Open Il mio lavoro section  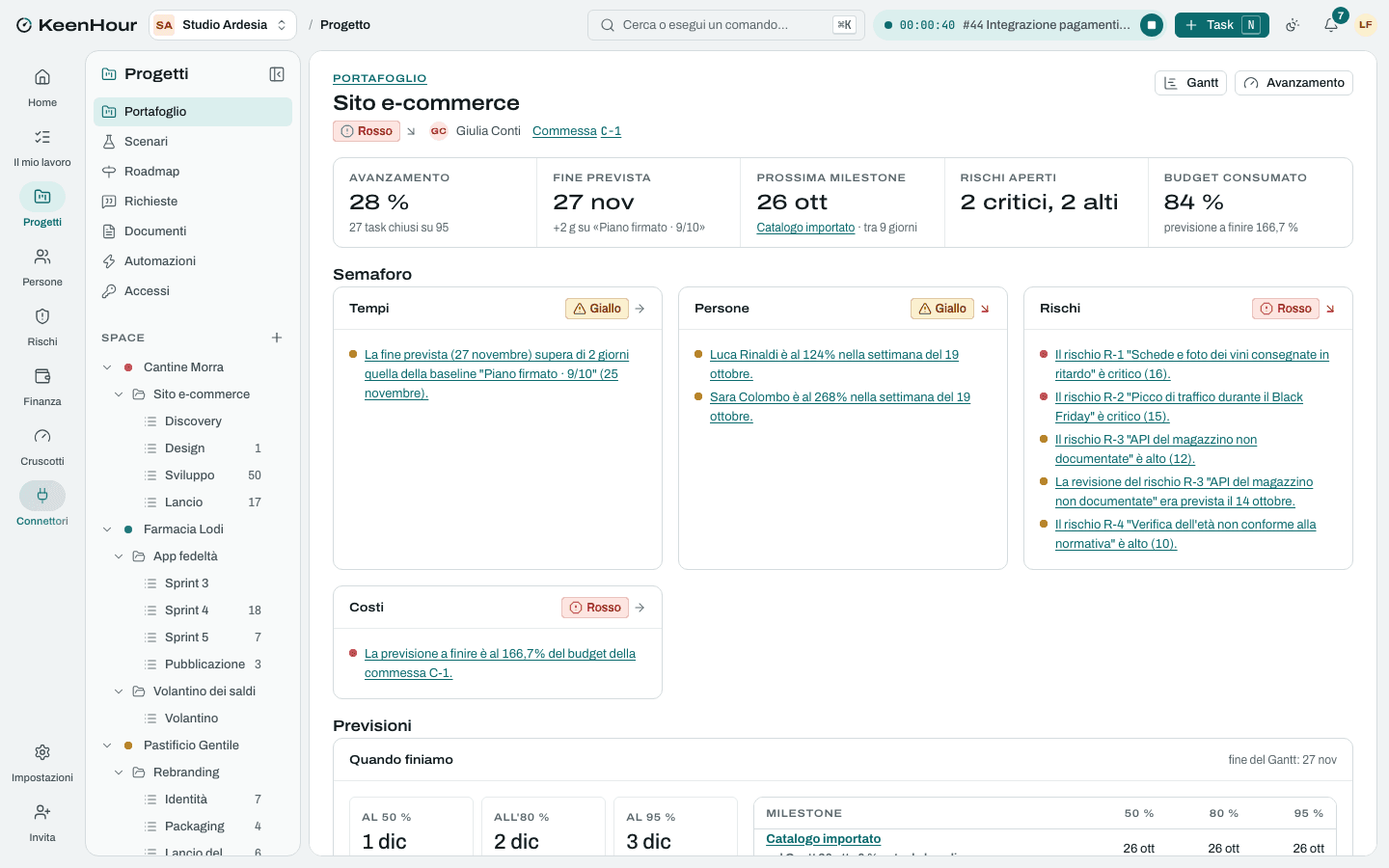click(x=42, y=148)
